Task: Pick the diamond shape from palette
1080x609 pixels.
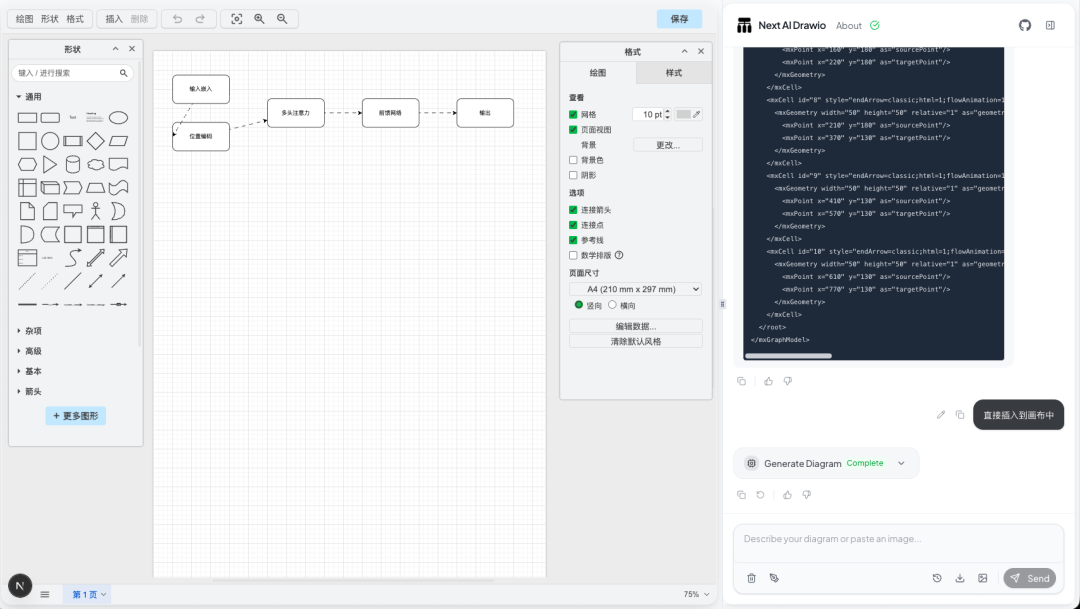Action: click(x=96, y=141)
